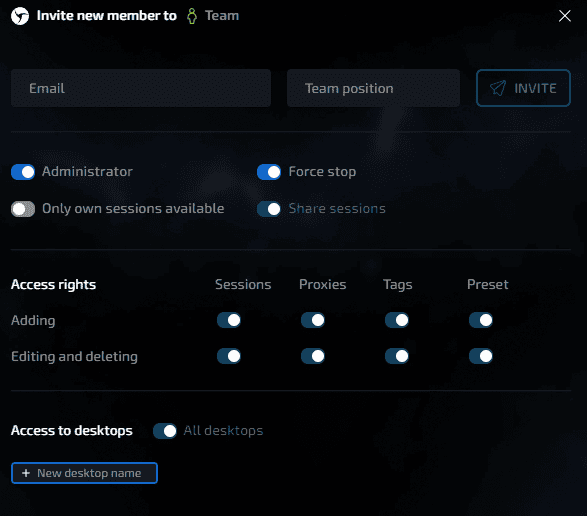The width and height of the screenshot is (587, 516).
Task: Focus the Email input field
Action: (x=141, y=88)
